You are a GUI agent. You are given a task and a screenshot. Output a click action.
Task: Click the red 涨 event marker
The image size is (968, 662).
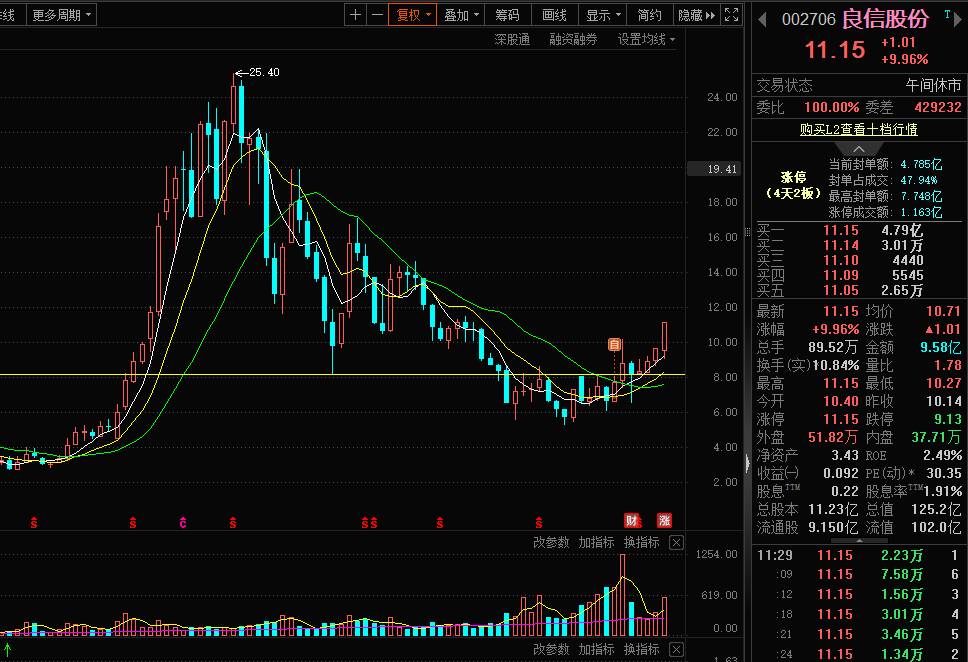pos(664,521)
